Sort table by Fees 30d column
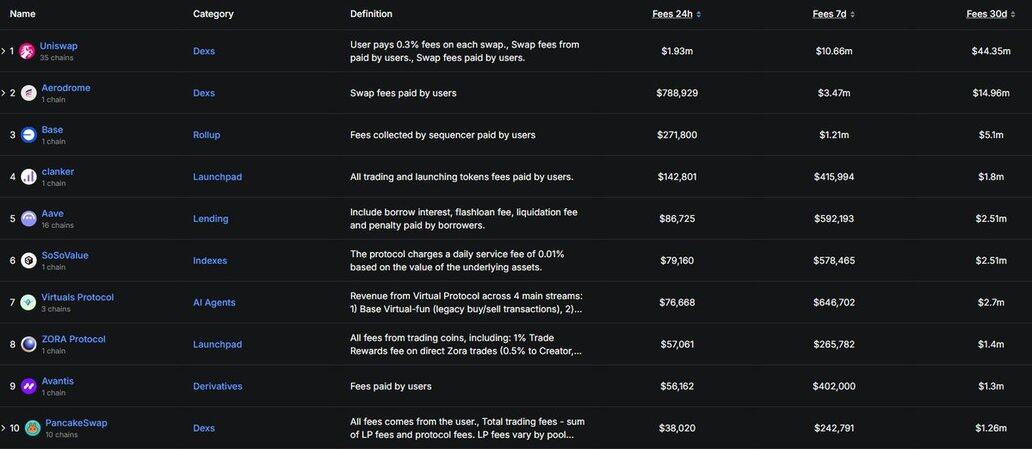 pyautogui.click(x=991, y=14)
